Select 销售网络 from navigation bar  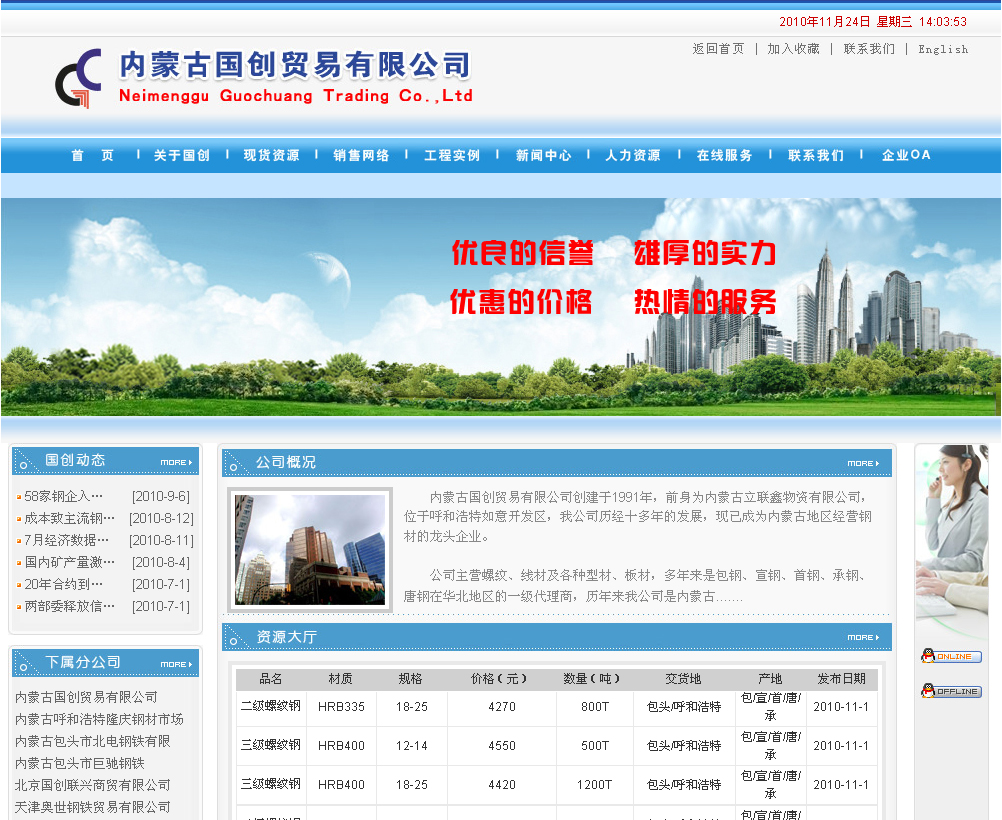click(x=362, y=155)
